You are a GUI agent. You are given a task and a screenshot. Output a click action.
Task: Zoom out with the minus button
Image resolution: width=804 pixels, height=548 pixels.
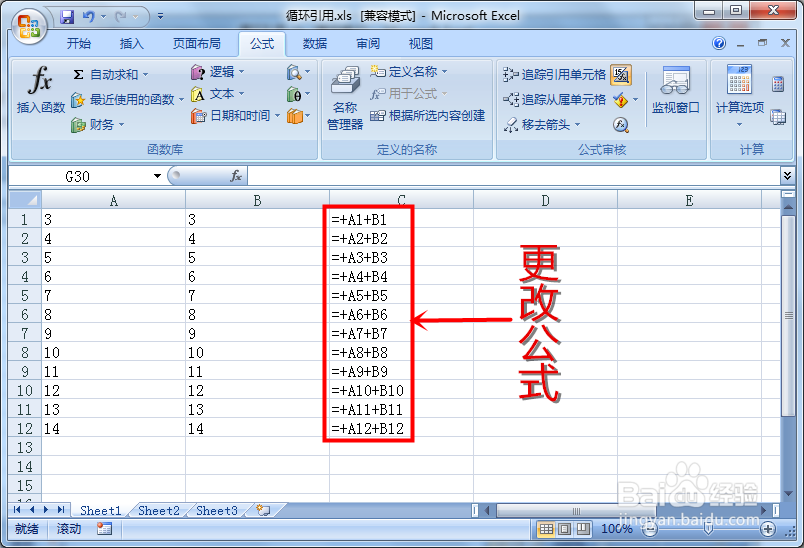point(650,529)
